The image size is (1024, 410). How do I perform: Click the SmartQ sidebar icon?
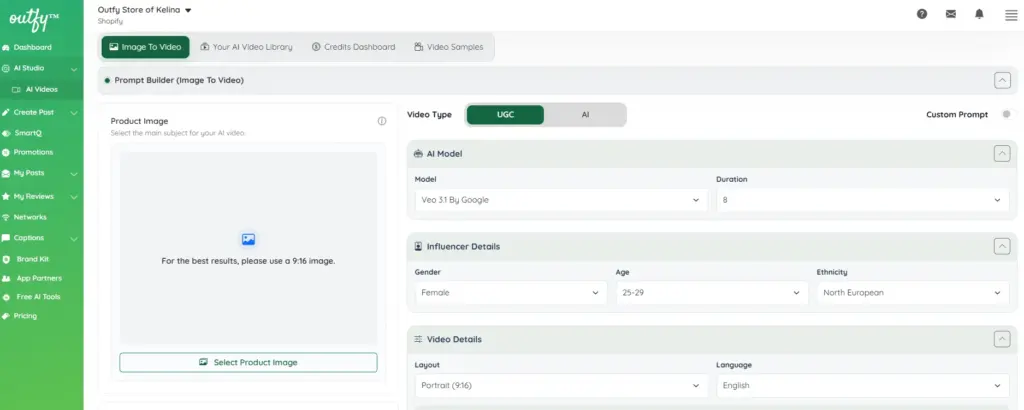point(6,133)
